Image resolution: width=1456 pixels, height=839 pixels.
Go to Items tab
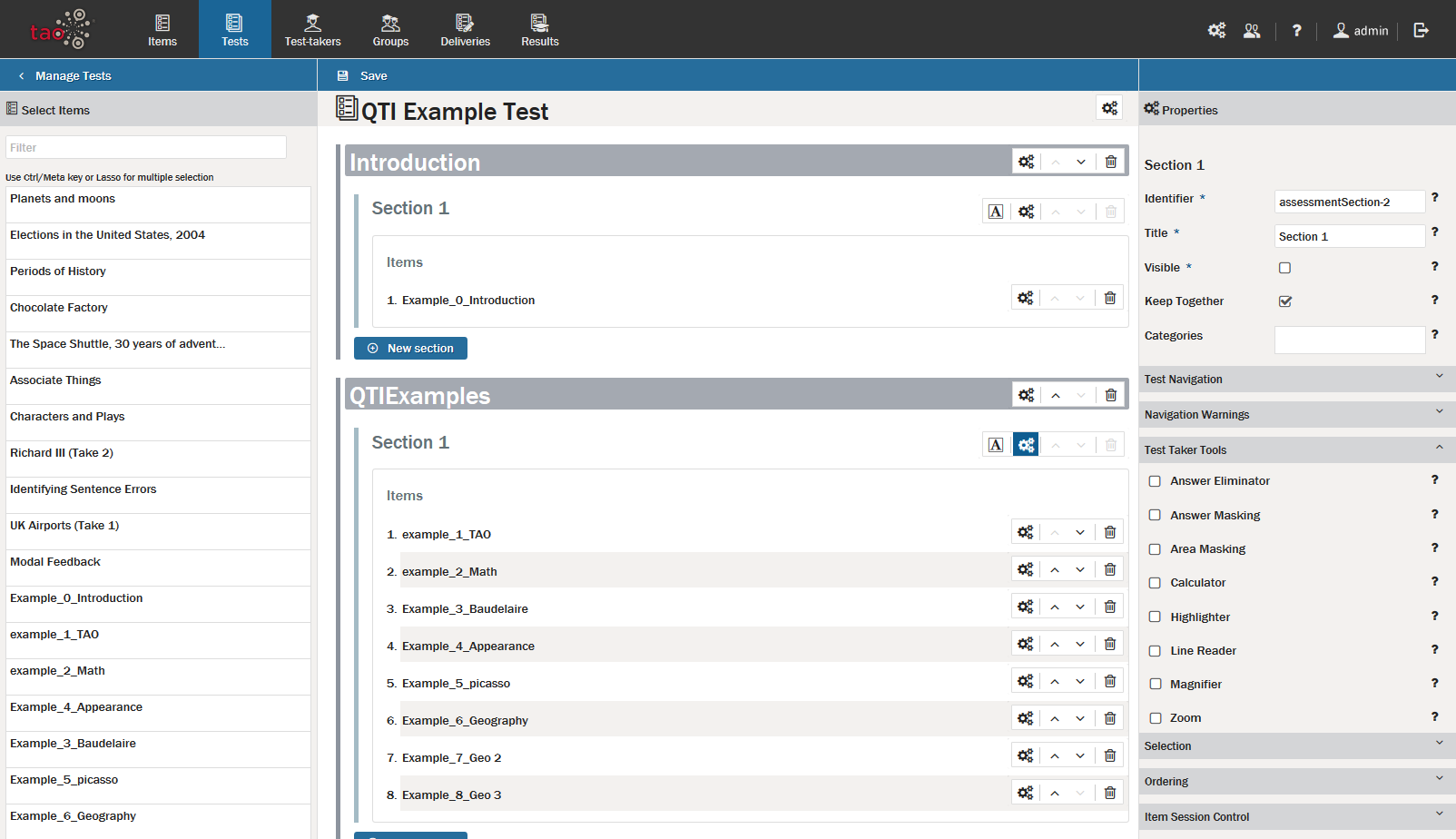pos(162,30)
